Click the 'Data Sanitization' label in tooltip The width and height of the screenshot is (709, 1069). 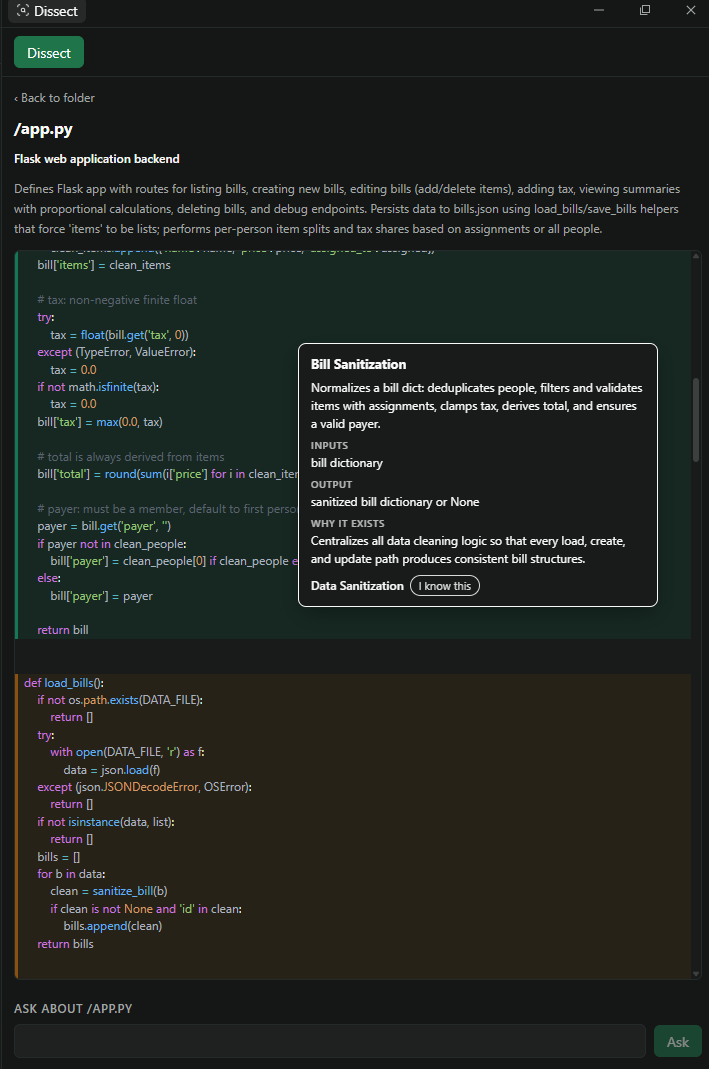(x=357, y=586)
